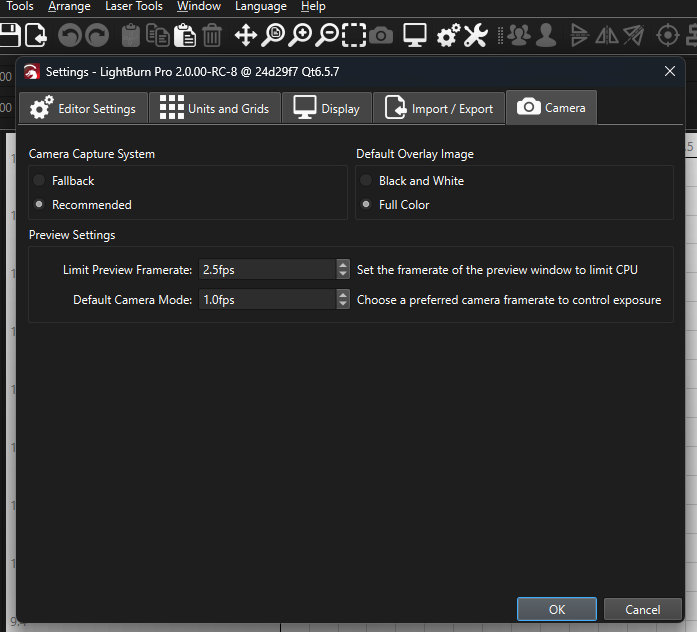Close the Settings dialog with the X
This screenshot has height=632, width=697.
(669, 71)
